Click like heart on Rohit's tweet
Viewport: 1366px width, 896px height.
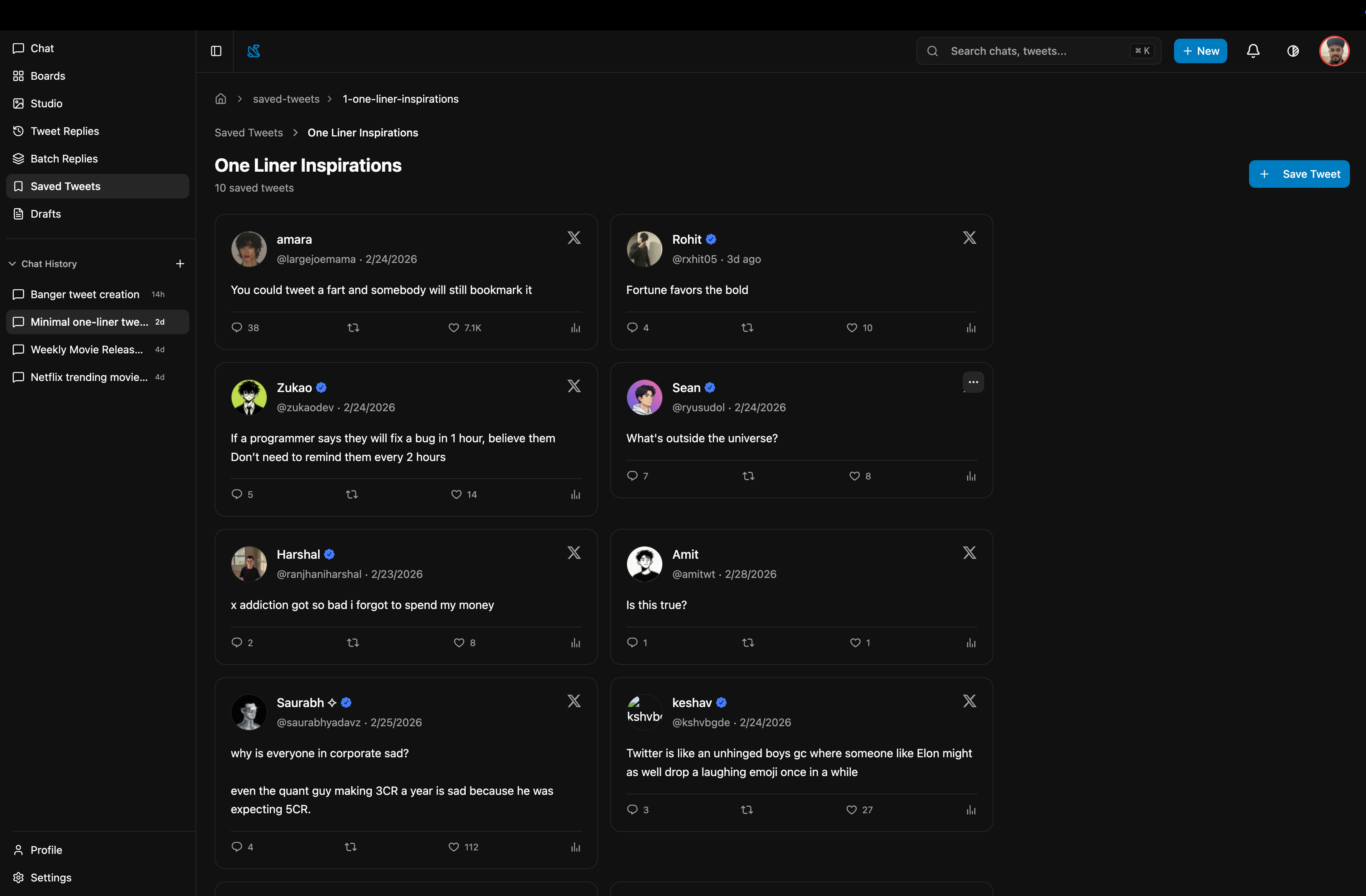click(852, 328)
